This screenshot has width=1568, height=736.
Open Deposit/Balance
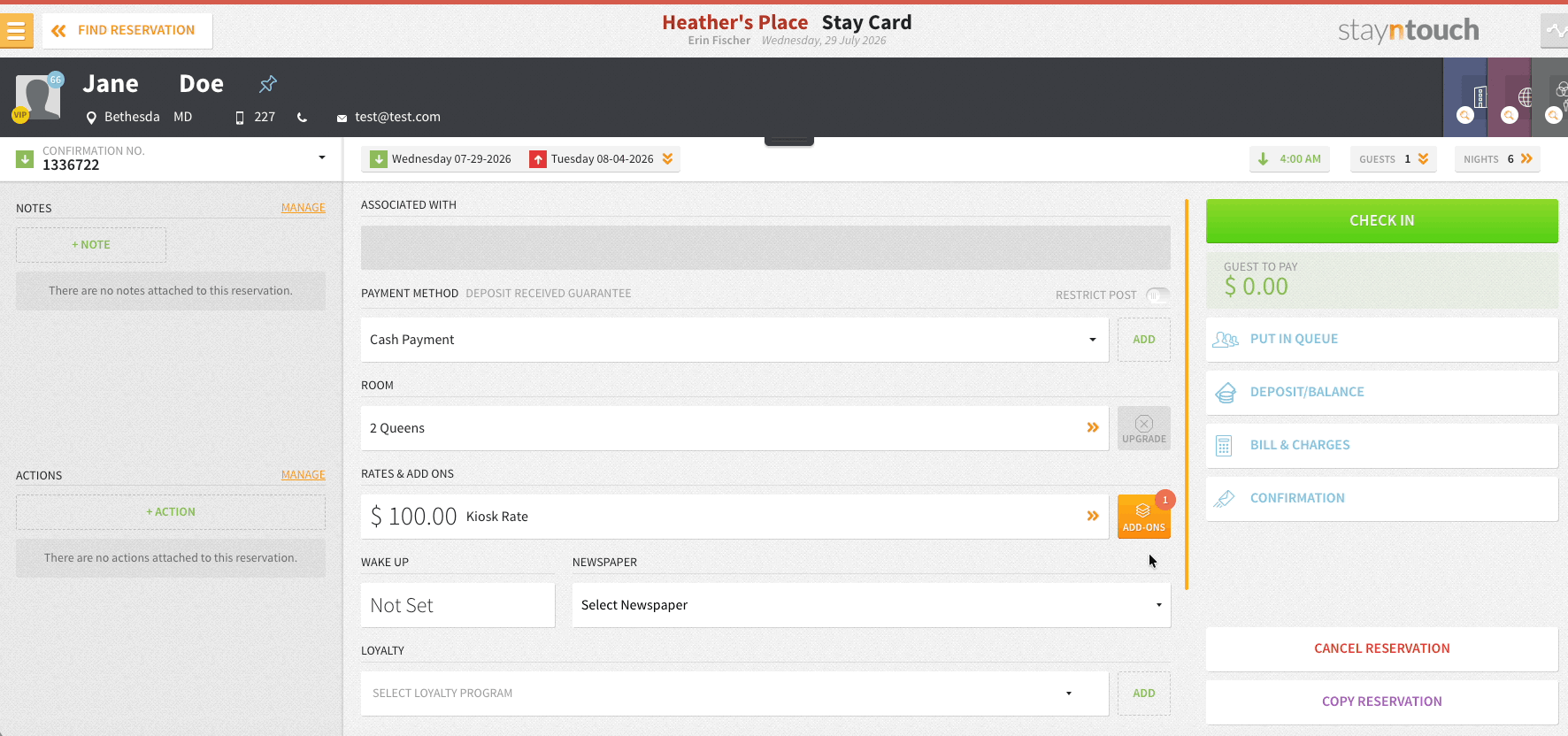[x=1382, y=393]
